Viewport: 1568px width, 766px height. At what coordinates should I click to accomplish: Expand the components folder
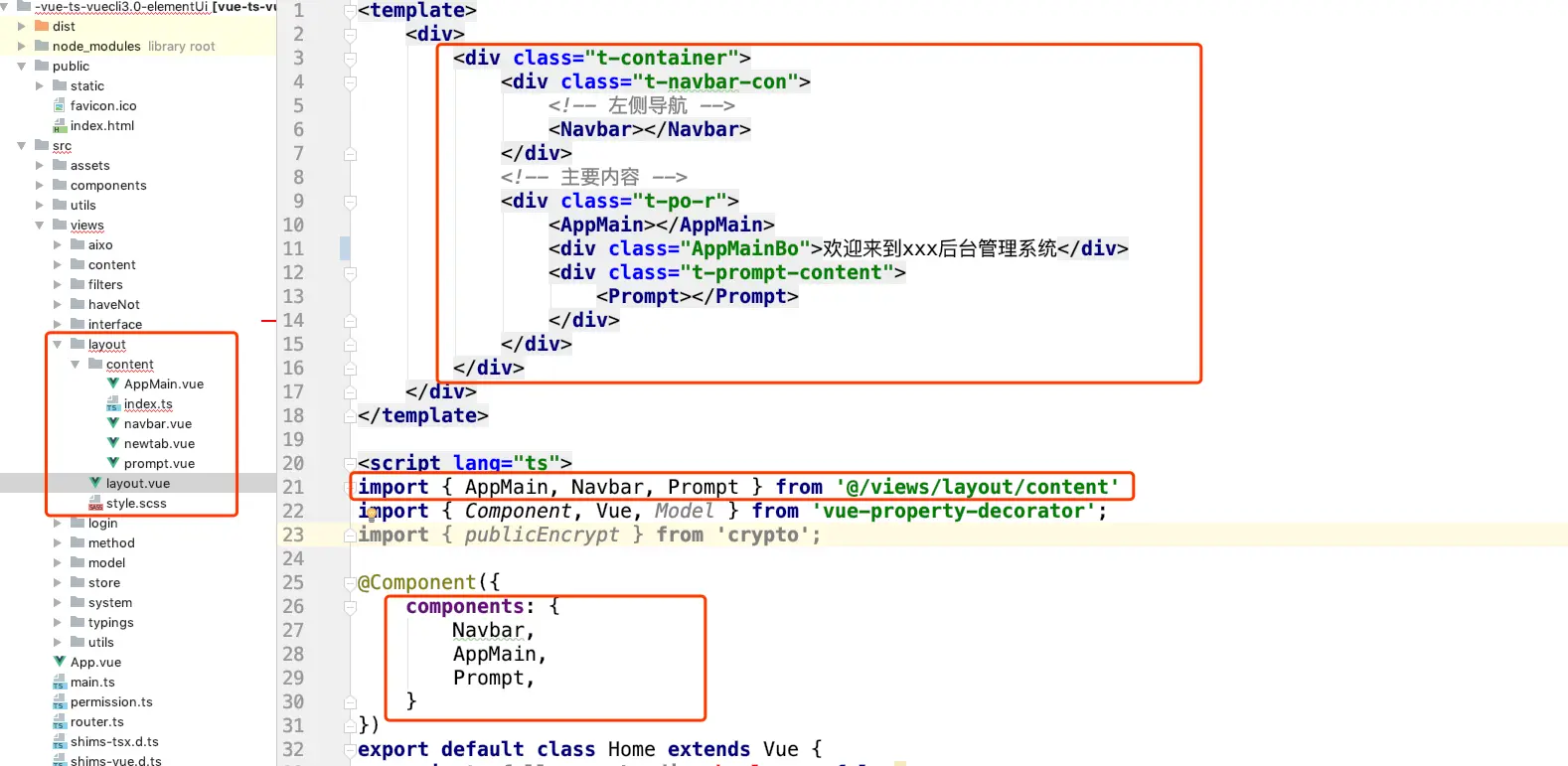pyautogui.click(x=40, y=185)
